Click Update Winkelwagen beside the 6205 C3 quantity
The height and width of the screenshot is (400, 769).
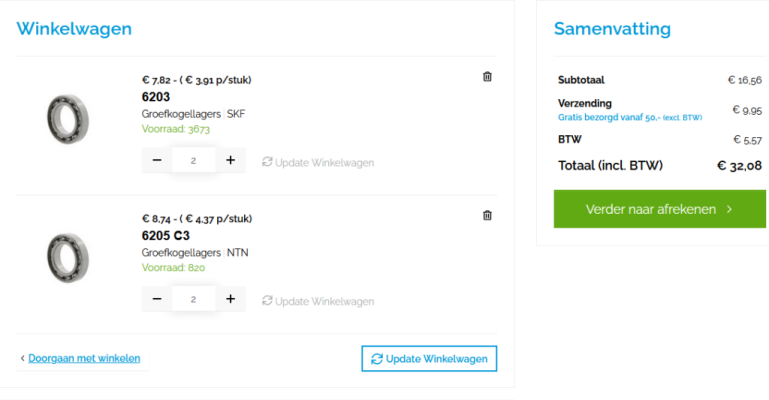(318, 301)
